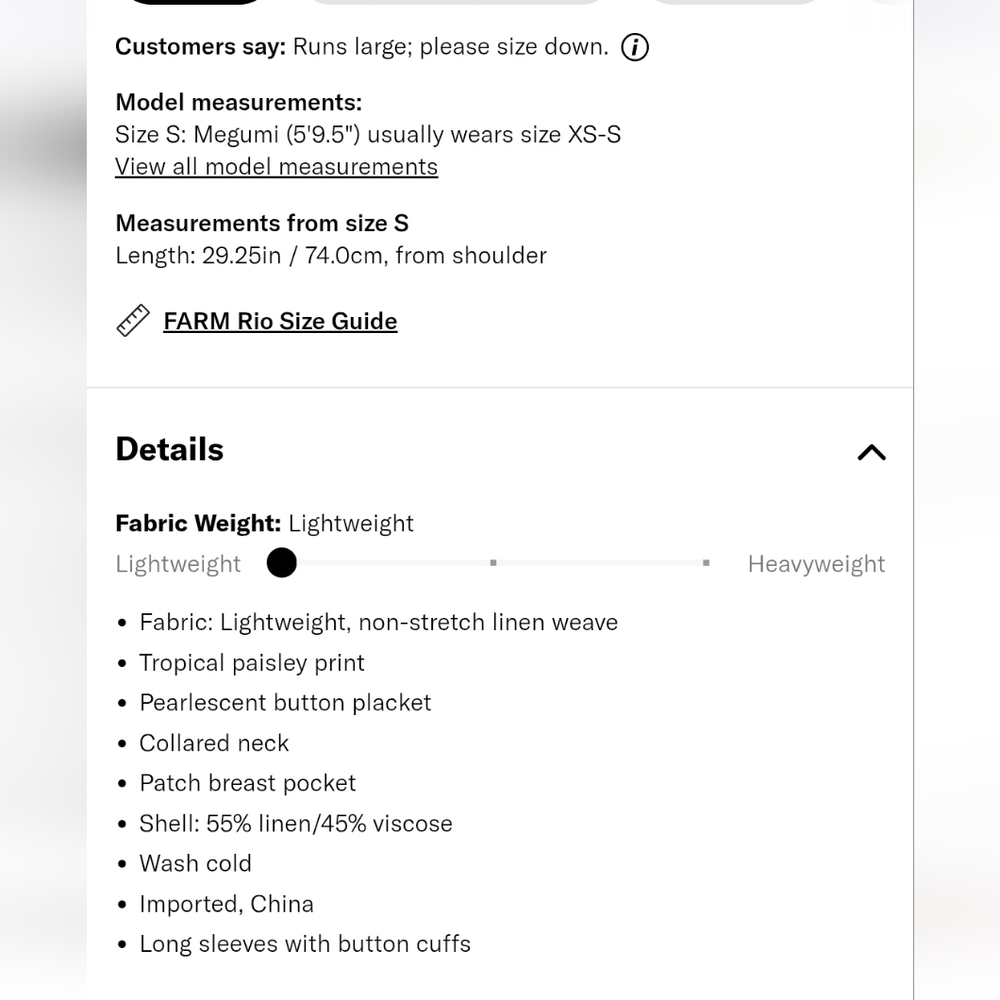Collapse the Details section chevron
Image resolution: width=1000 pixels, height=1000 pixels.
click(x=871, y=452)
